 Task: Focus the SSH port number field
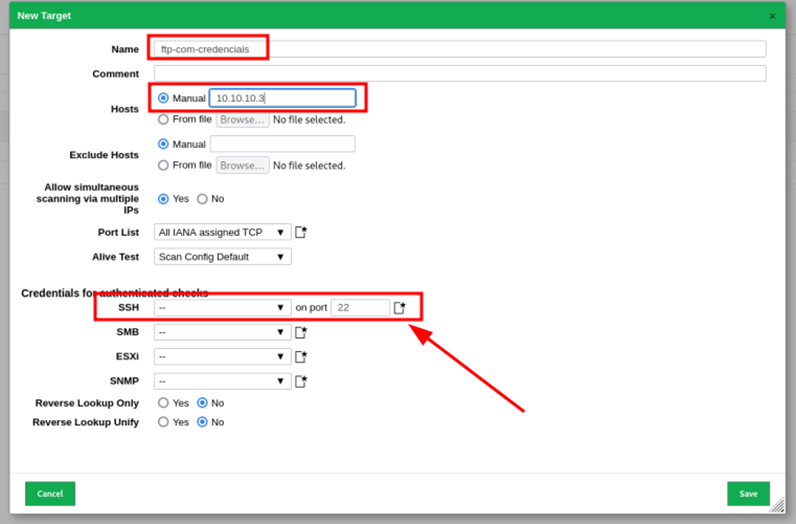[360, 308]
